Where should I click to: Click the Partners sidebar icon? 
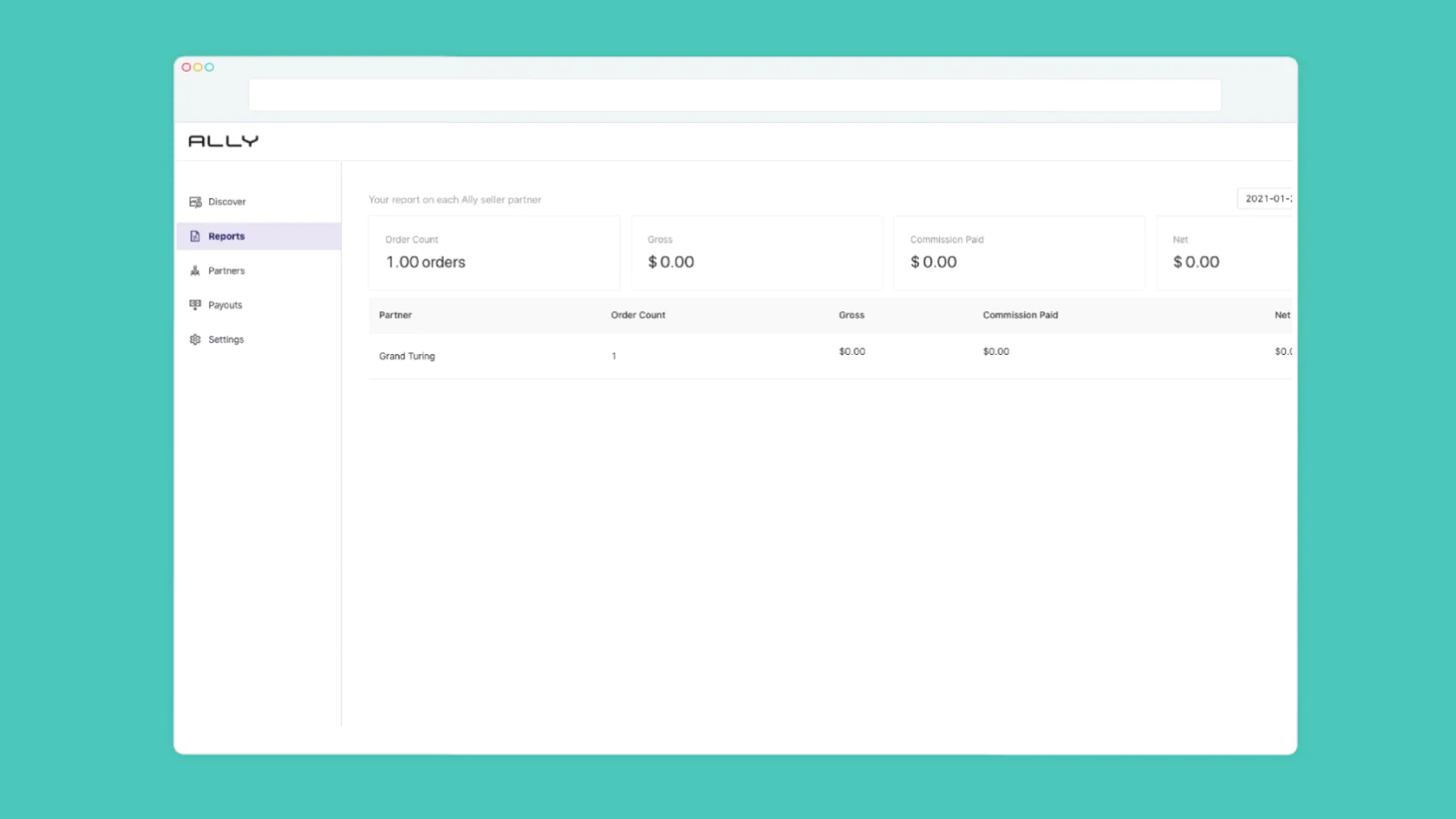[195, 271]
